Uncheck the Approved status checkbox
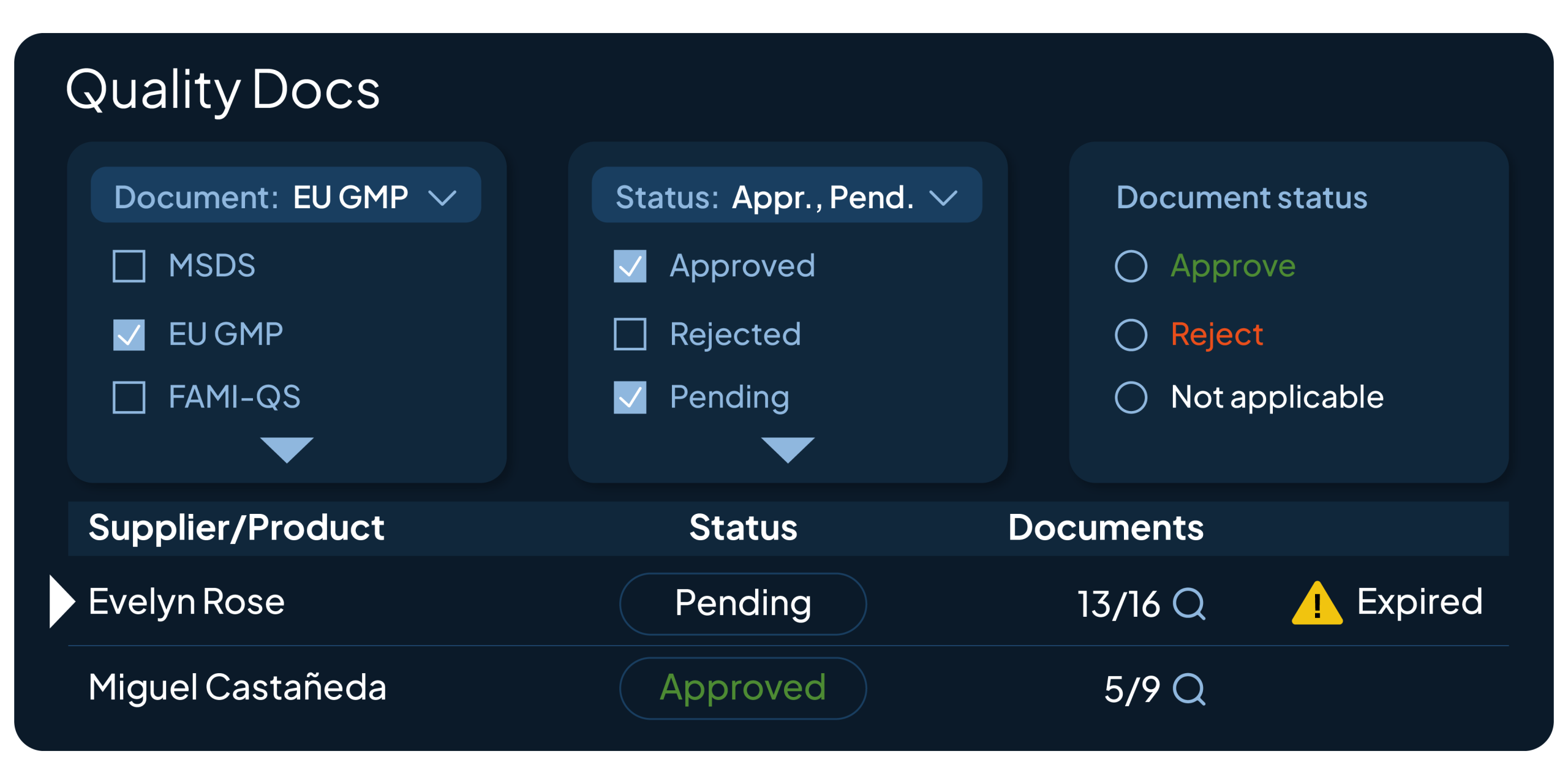 [x=630, y=266]
